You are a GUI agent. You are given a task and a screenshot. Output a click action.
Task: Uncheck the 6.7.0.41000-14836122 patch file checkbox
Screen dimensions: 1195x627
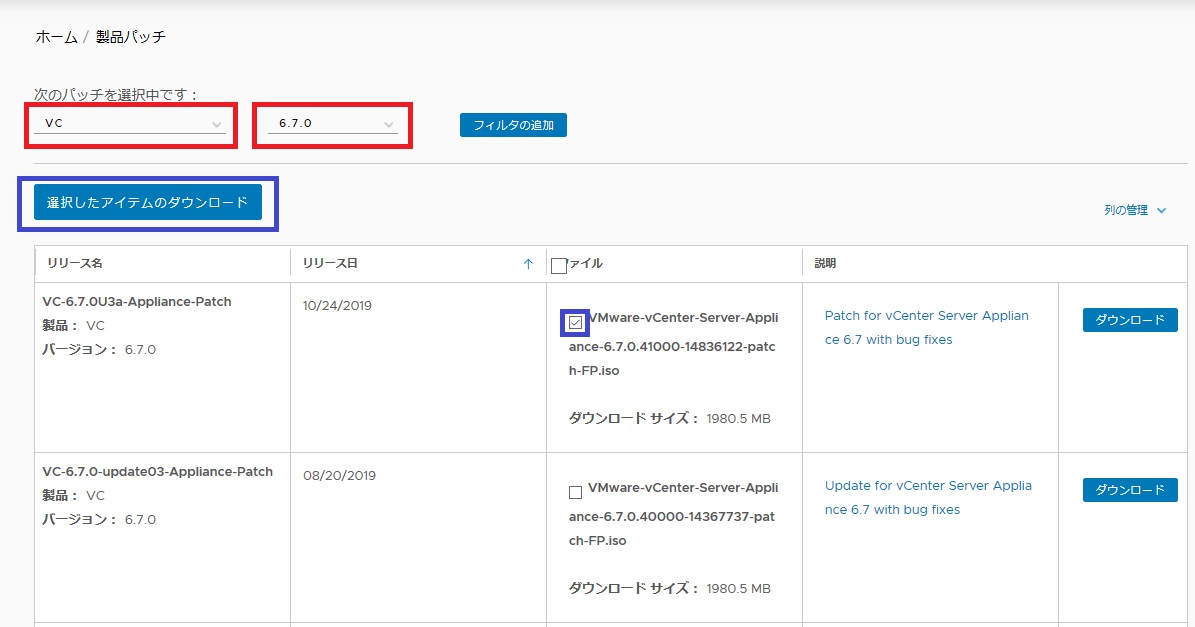coord(575,323)
